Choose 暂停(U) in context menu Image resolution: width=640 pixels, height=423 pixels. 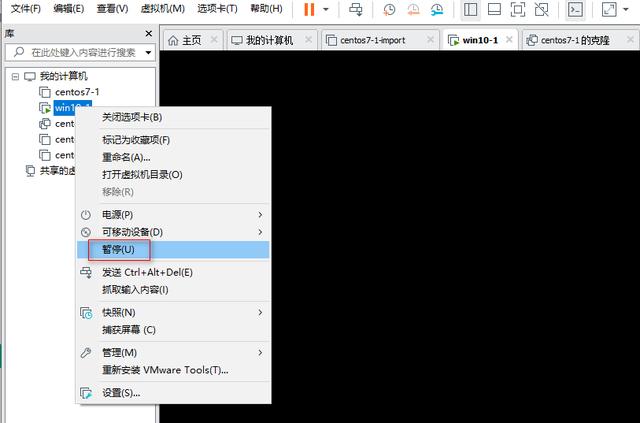pyautogui.click(x=173, y=249)
